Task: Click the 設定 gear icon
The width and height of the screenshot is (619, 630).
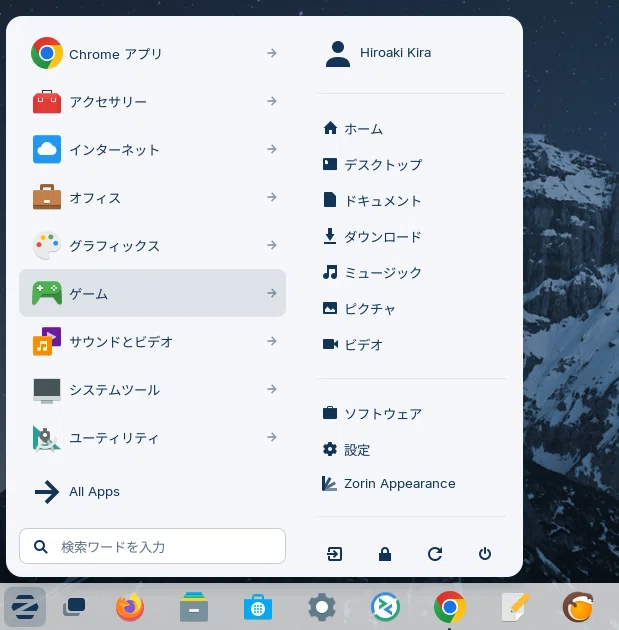Action: tap(330, 449)
